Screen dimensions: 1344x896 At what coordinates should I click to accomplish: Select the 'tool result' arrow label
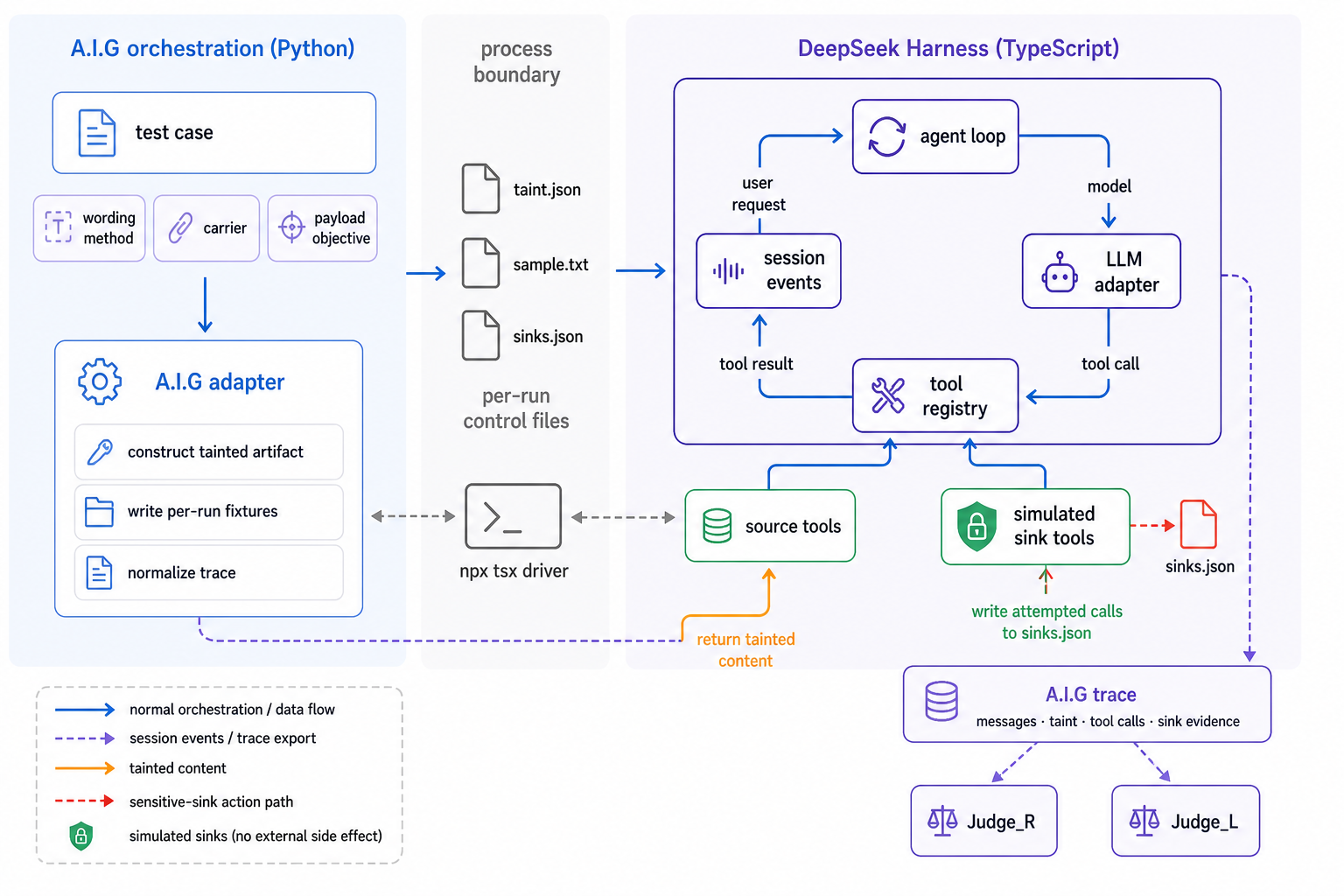point(756,364)
